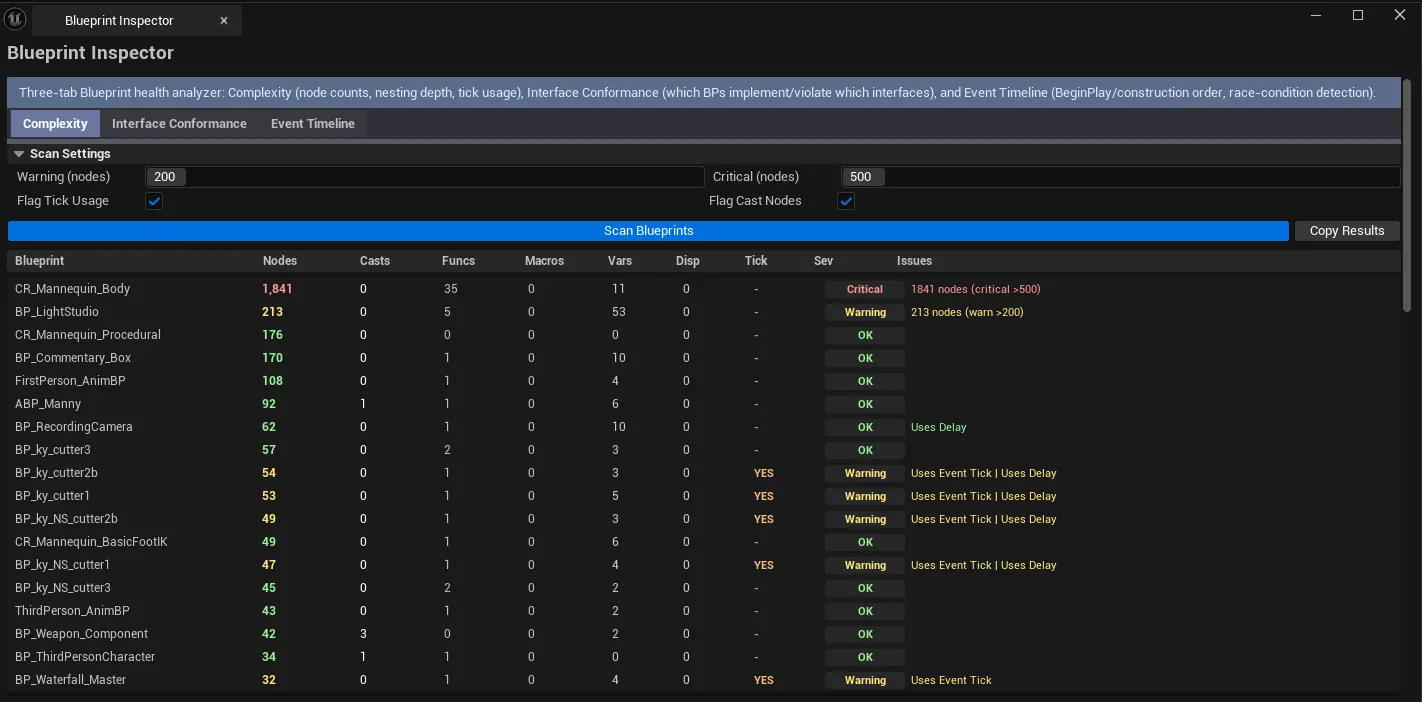The width and height of the screenshot is (1422, 702).
Task: Edit the Warning (nodes) value field
Action: (x=425, y=177)
